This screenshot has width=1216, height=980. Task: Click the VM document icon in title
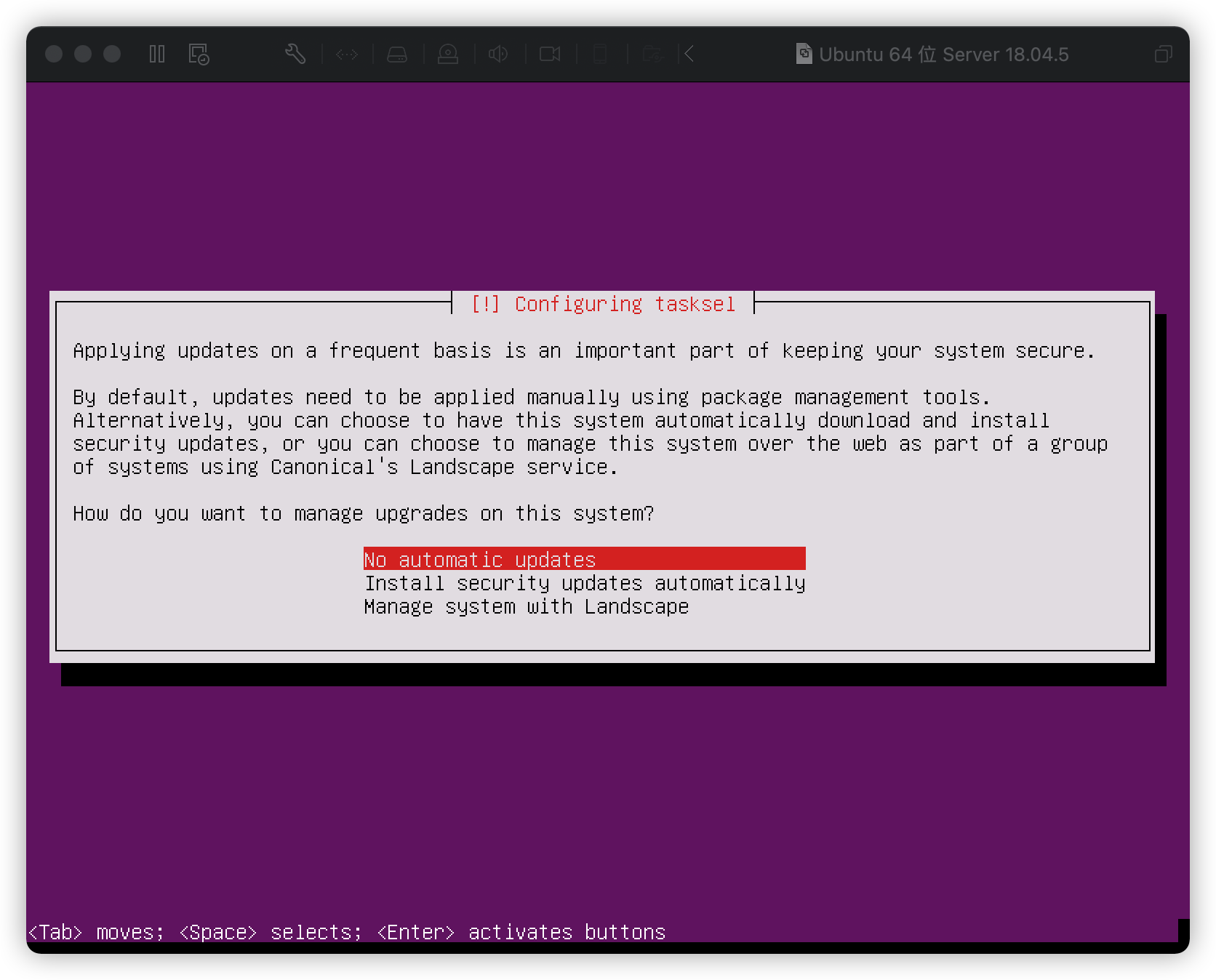tap(804, 54)
